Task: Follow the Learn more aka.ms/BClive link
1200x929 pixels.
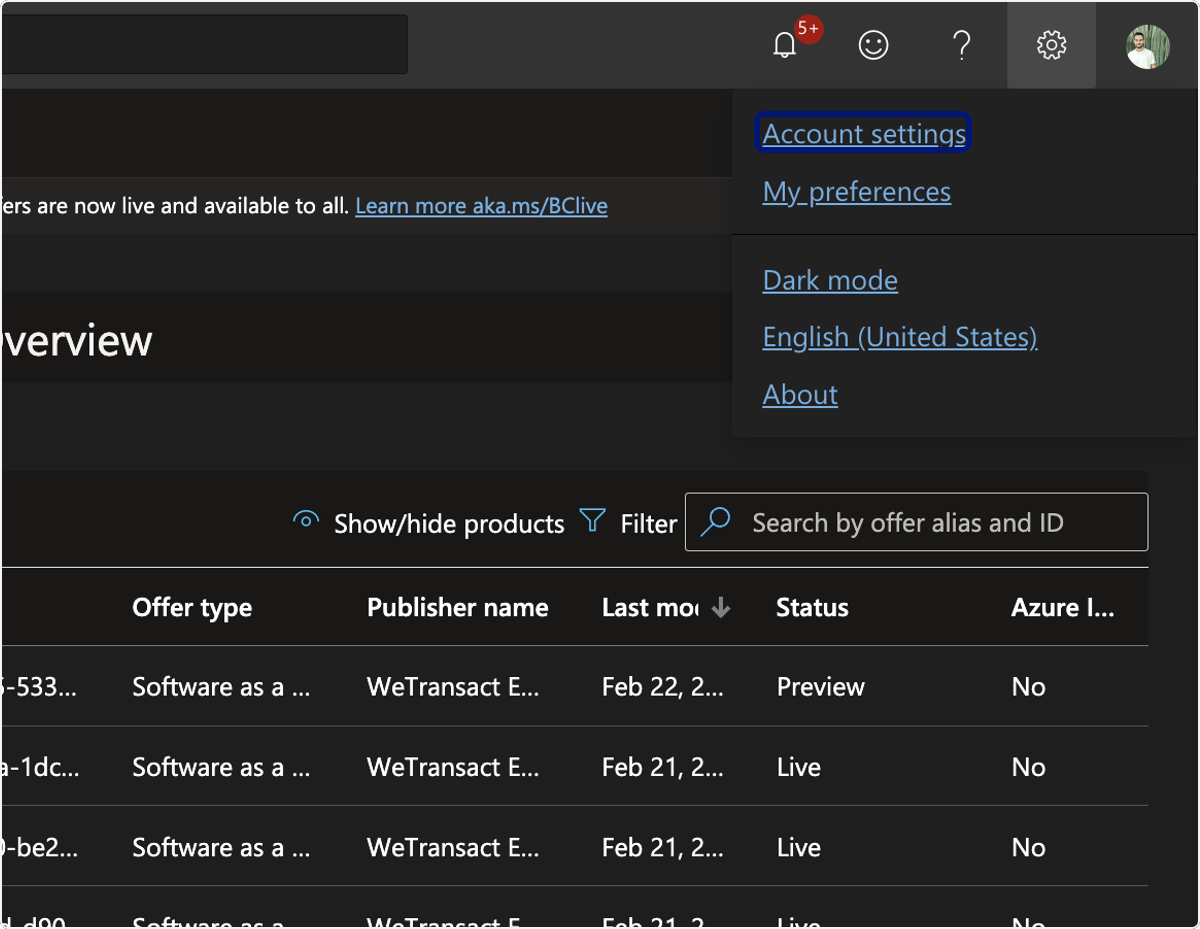Action: click(x=481, y=206)
